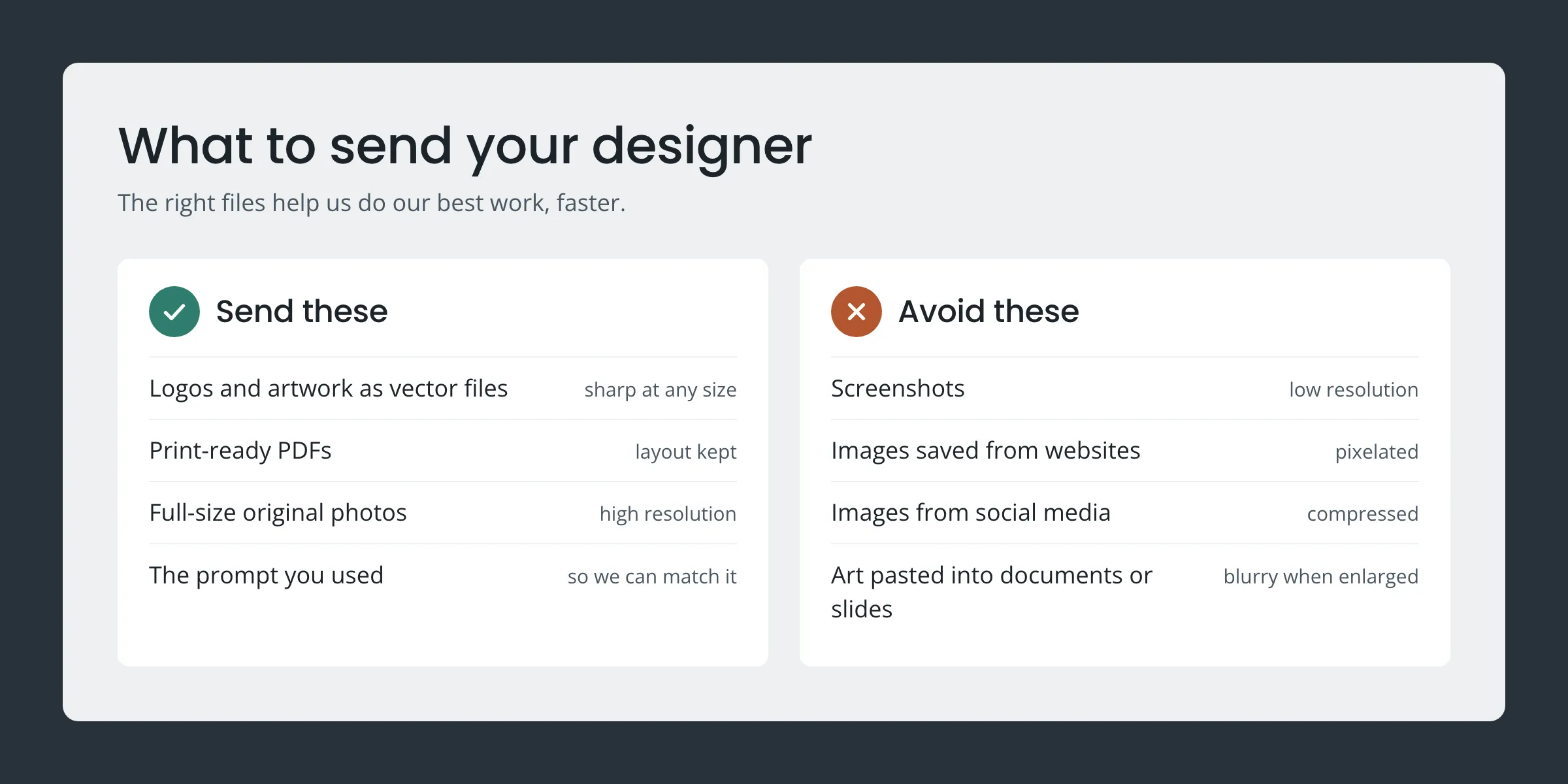This screenshot has height=784, width=1568.
Task: Select 'Full-size original photos' text
Action: coord(278,513)
